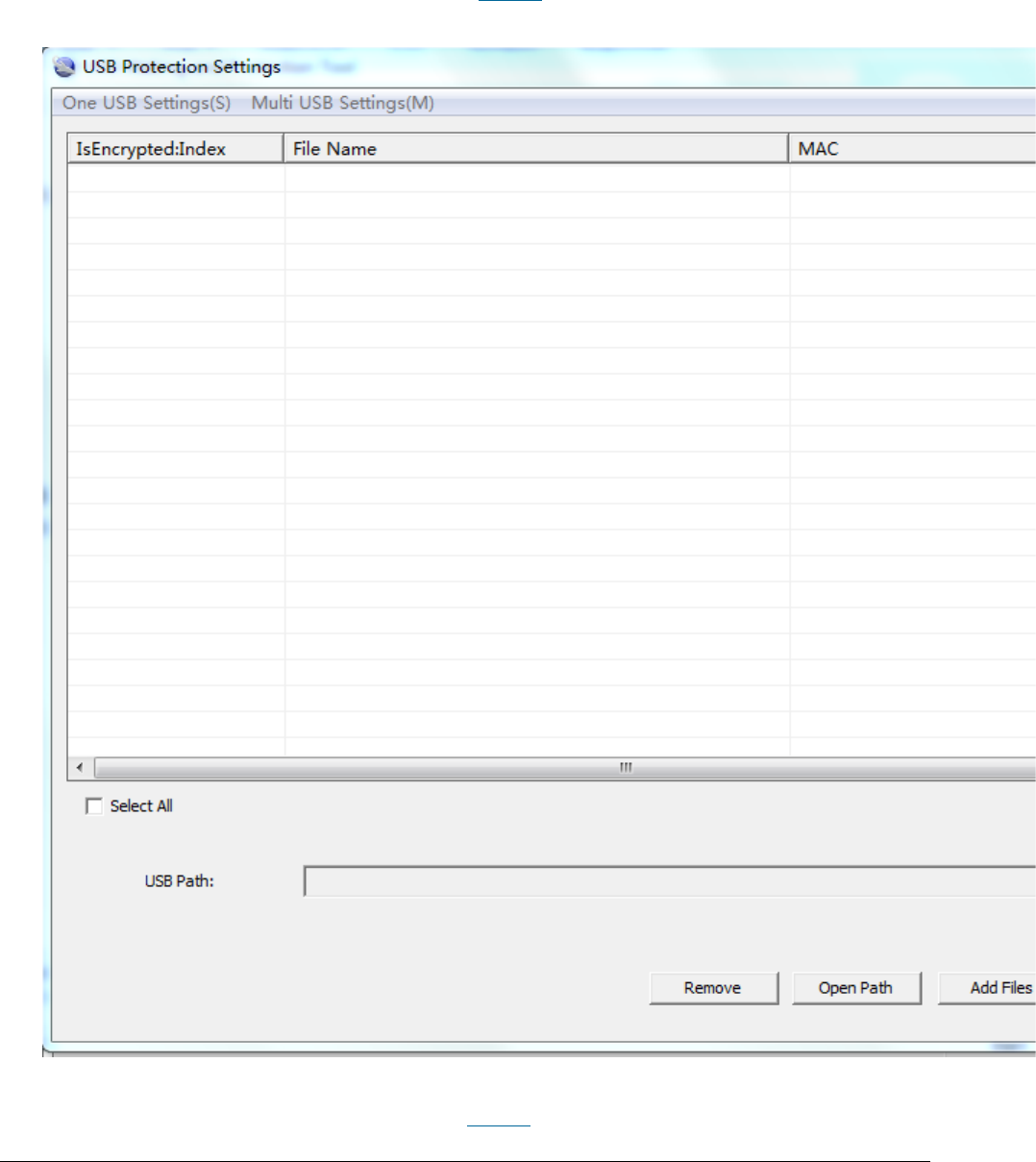Viewport: 1036px width, 1162px height.
Task: Click the IsEncrypted:Index column header
Action: (176, 149)
